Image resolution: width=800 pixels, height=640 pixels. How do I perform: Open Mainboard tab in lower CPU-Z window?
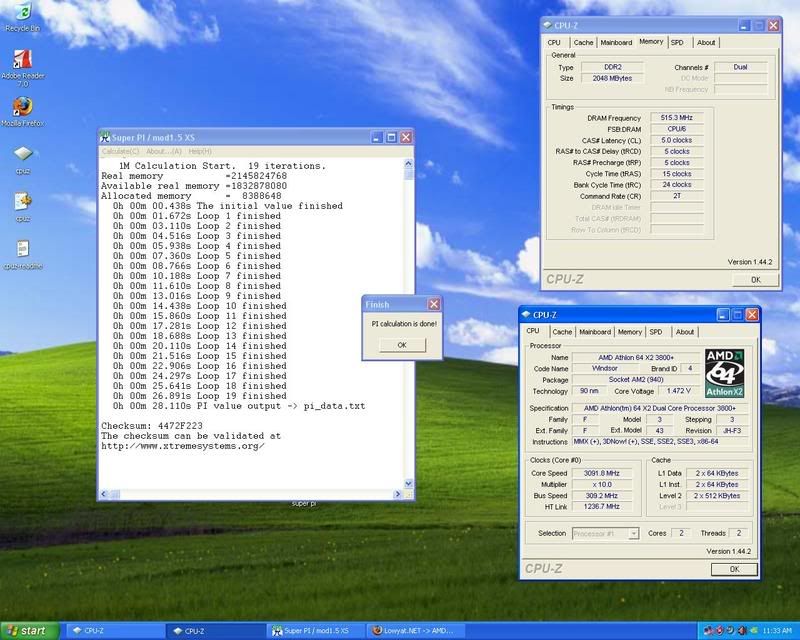click(x=595, y=332)
